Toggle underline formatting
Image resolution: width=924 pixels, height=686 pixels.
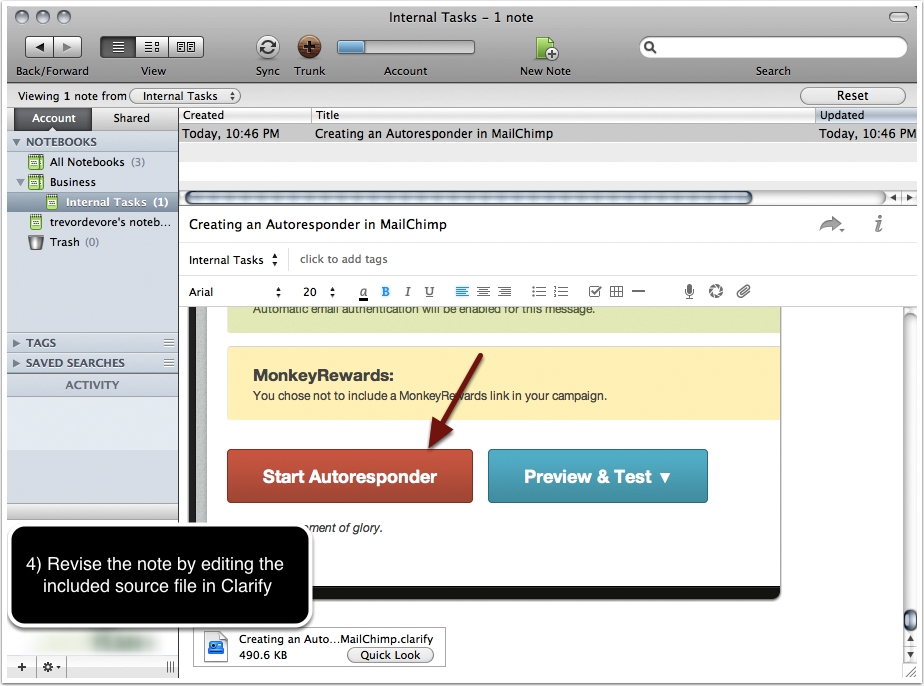[x=429, y=292]
